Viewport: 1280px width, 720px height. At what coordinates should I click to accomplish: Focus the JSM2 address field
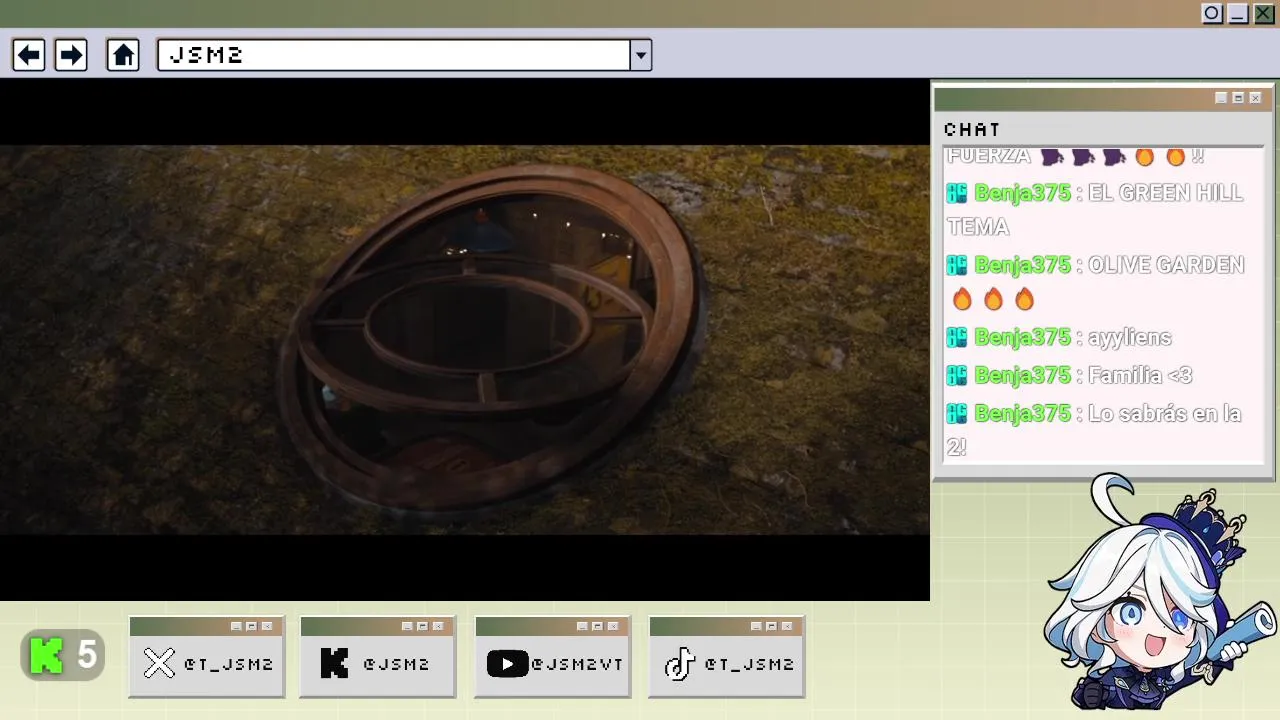[x=394, y=55]
